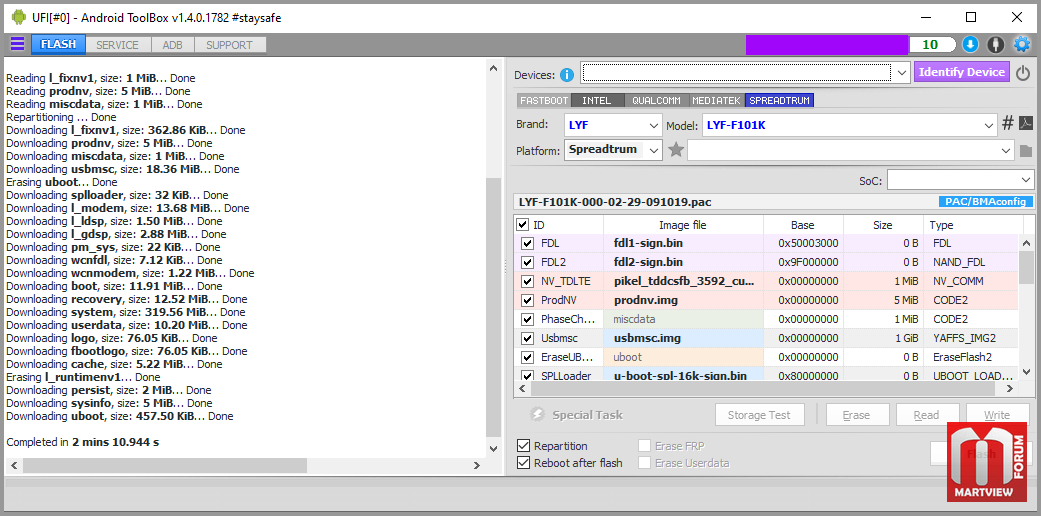Click the Android ToolBox app icon in title bar
Viewport: 1041px width, 516px height.
point(19,17)
